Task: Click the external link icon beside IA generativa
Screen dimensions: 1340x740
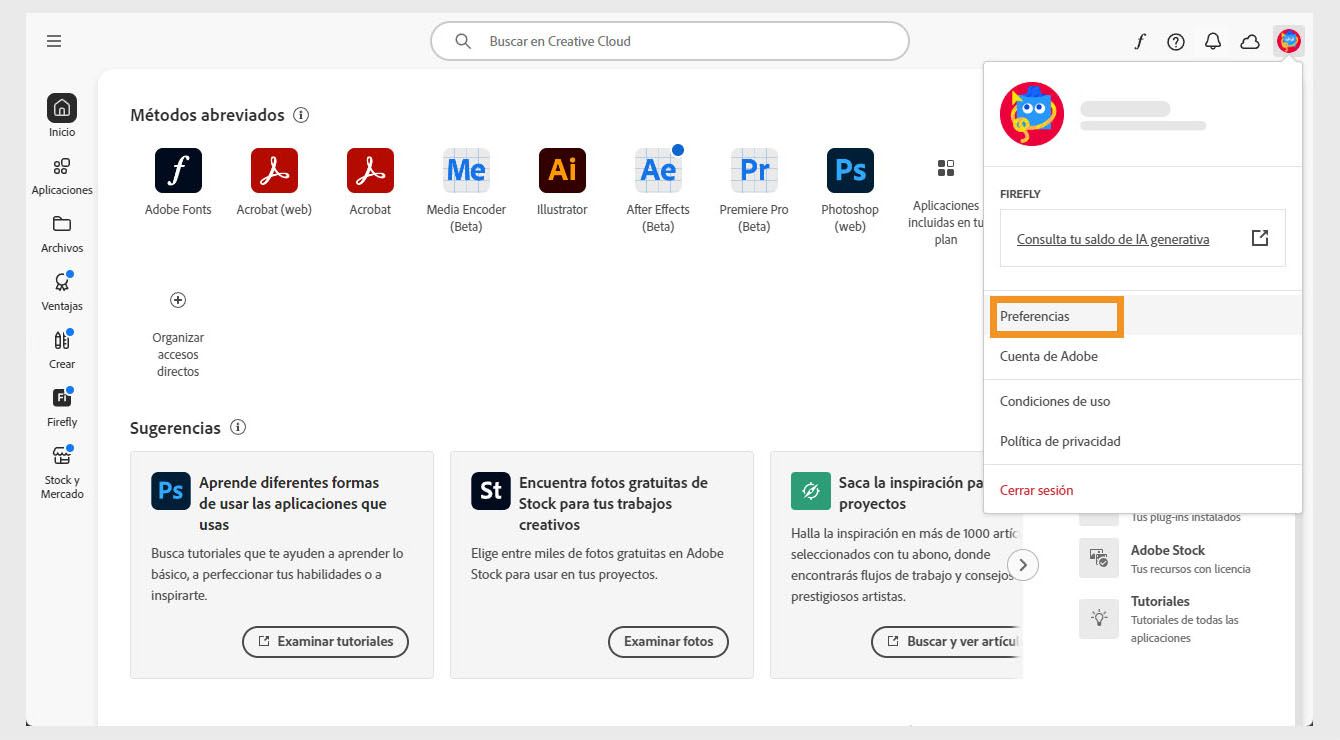Action: click(1260, 238)
